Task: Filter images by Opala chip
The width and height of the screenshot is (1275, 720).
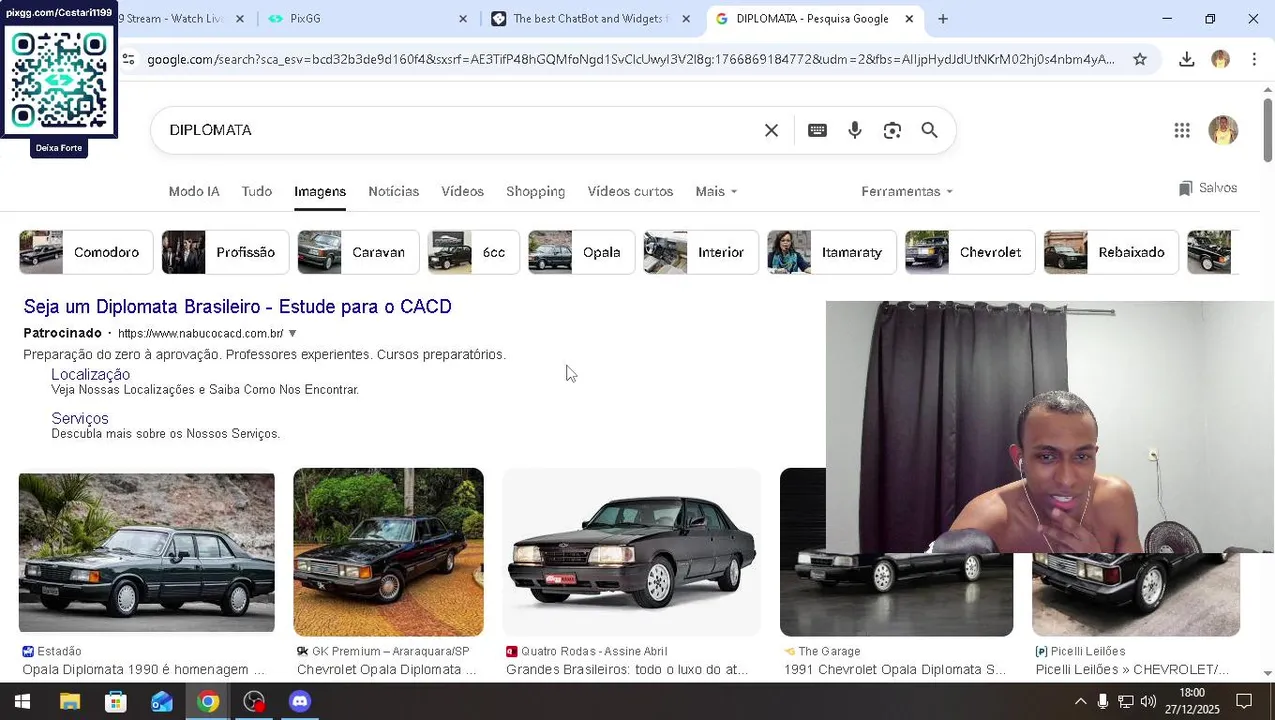Action: (x=582, y=252)
